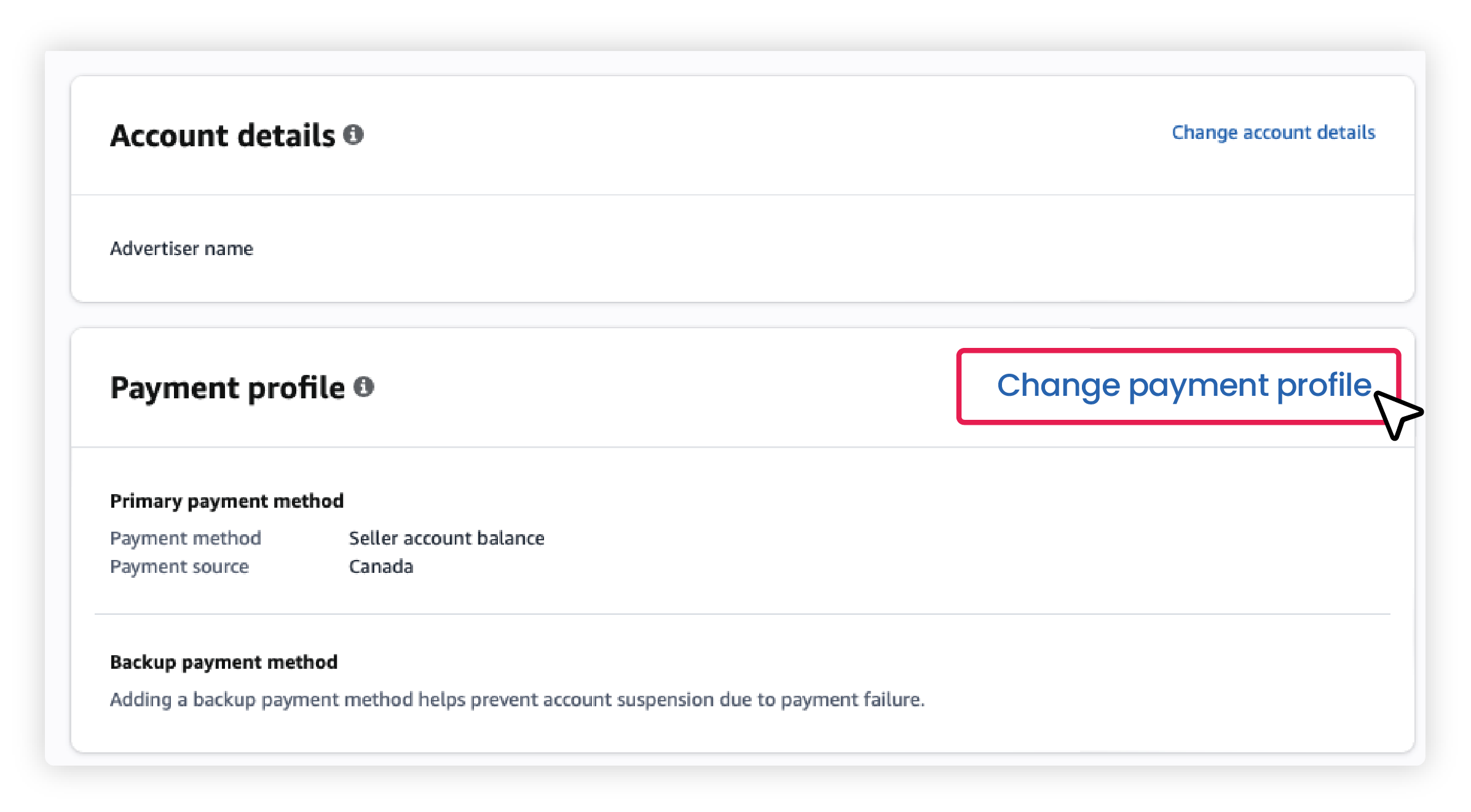Click the gap between the two cards

coord(743,315)
